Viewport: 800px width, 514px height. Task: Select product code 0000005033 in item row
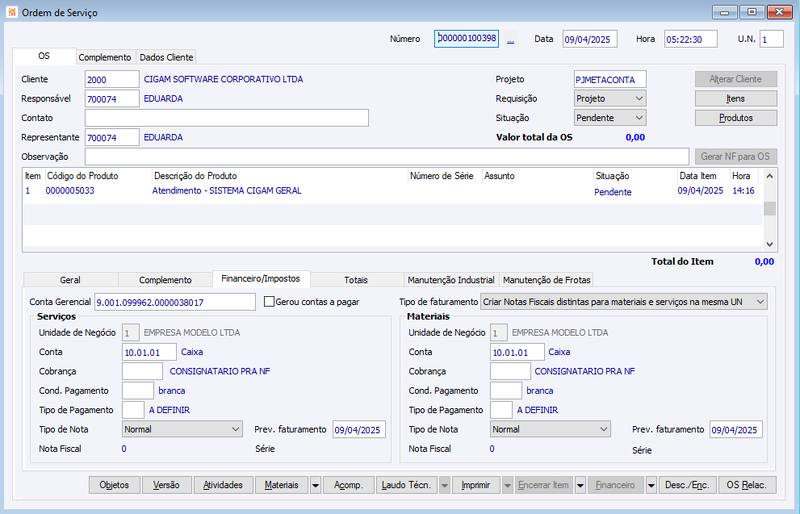pos(70,190)
